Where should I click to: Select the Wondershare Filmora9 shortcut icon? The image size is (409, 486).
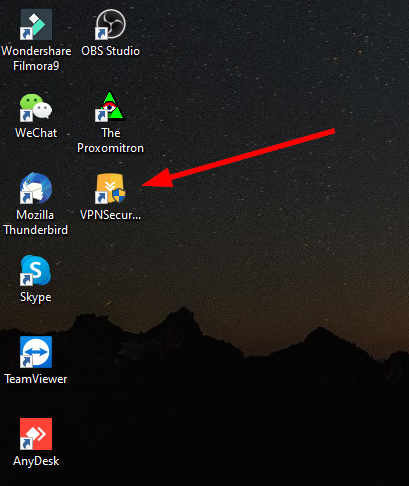[x=36, y=24]
